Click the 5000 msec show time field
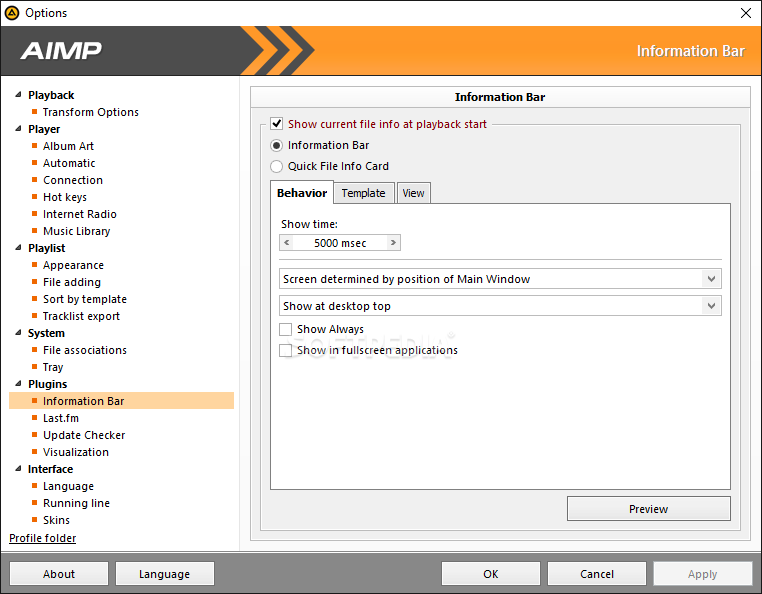The height and width of the screenshot is (594, 762). pos(340,243)
